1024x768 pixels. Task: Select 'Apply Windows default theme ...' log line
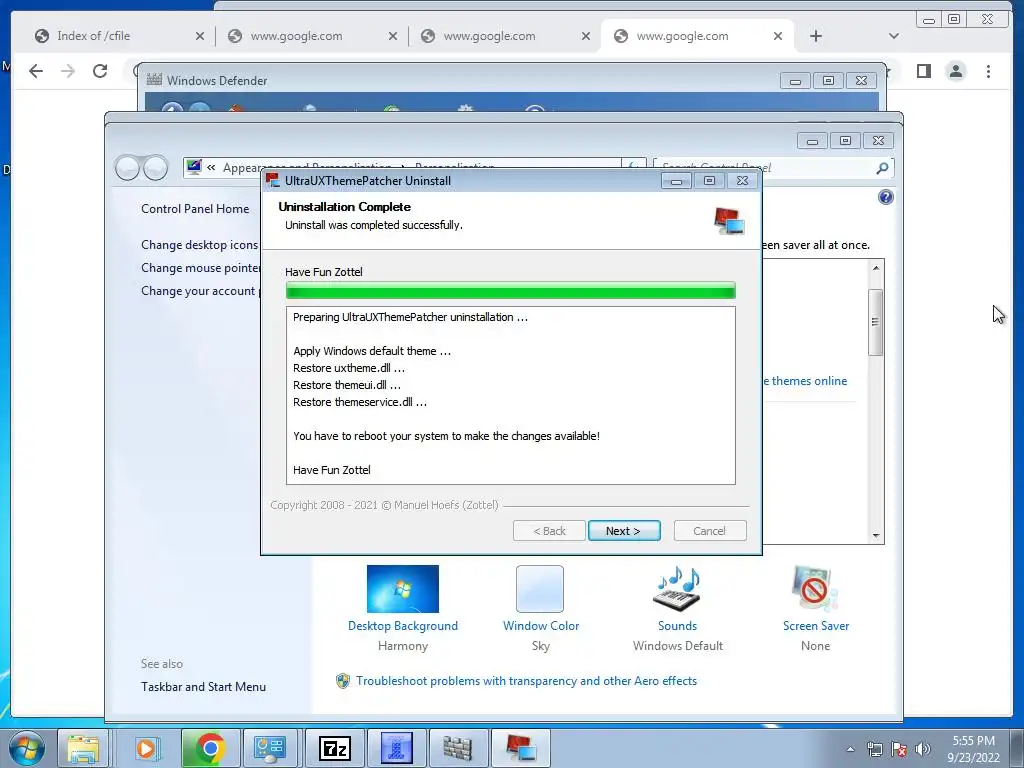point(372,351)
